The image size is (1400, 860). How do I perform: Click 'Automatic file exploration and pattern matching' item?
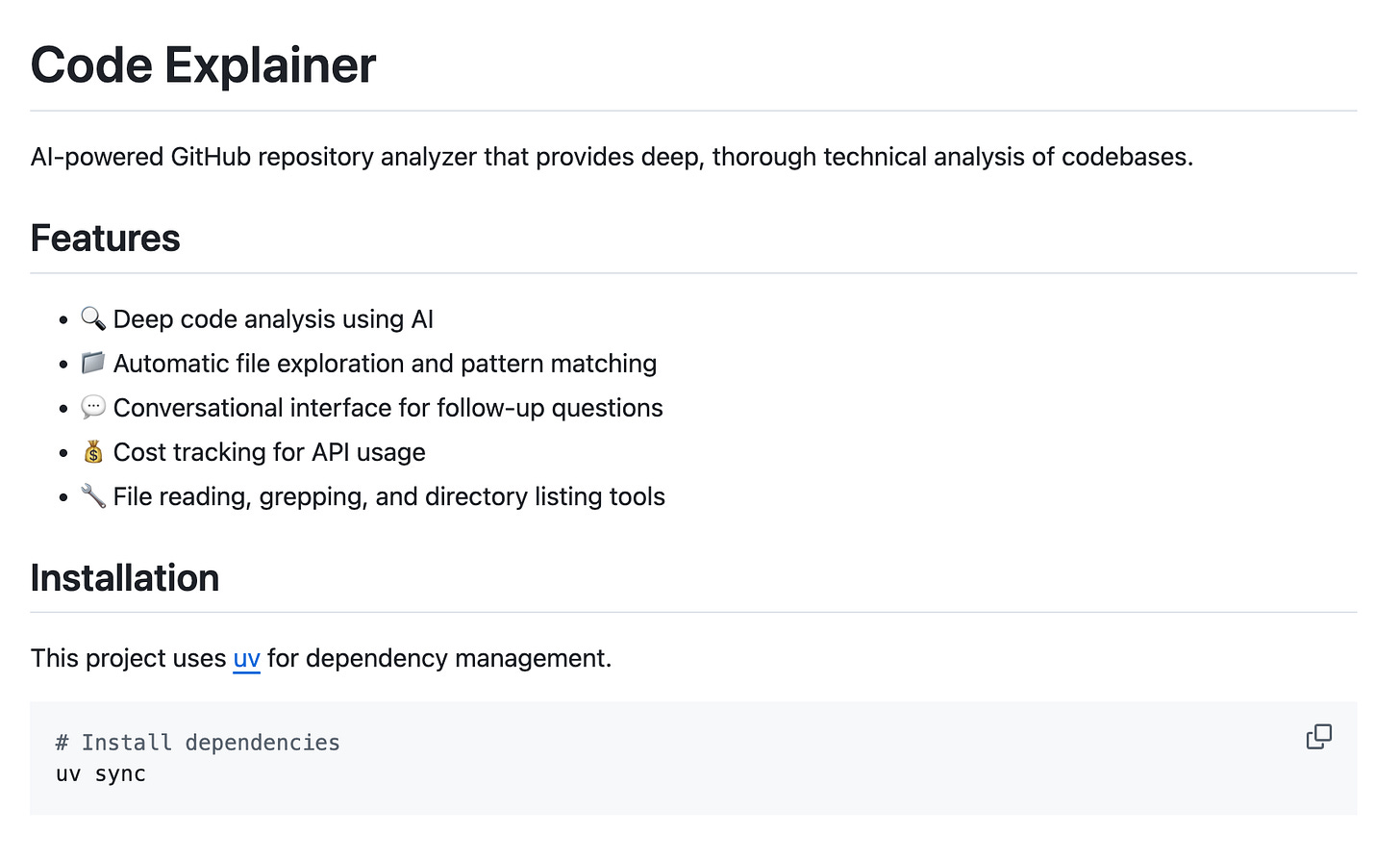point(385,364)
